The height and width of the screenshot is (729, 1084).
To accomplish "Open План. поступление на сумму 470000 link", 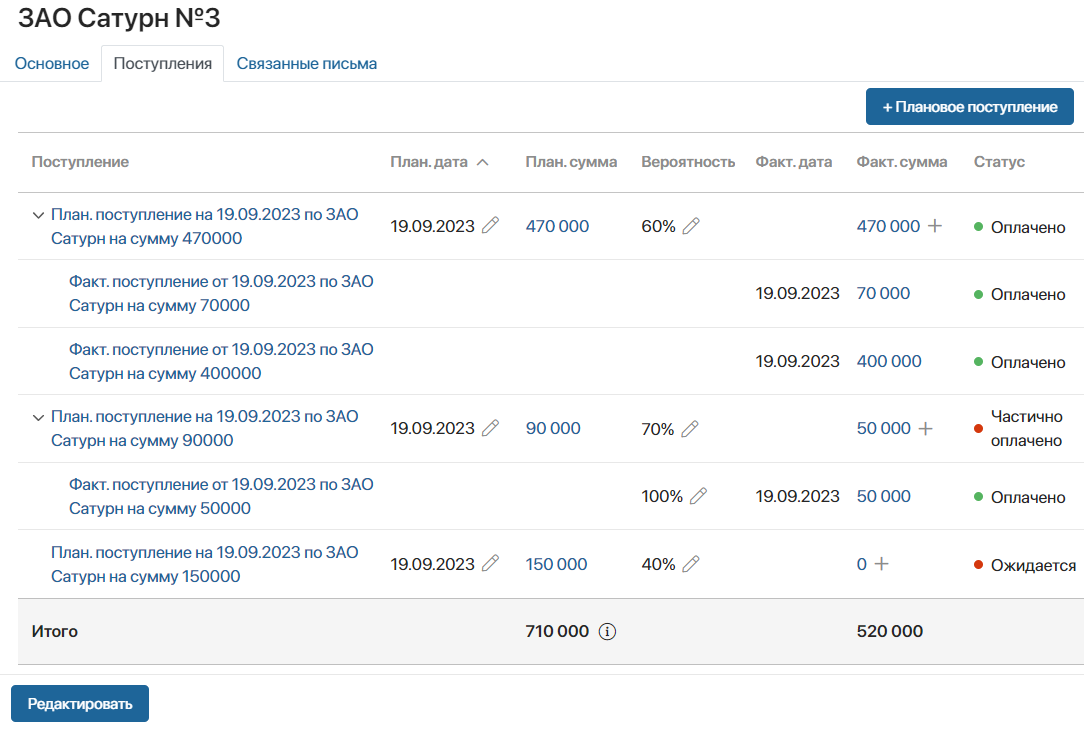I will click(x=205, y=226).
